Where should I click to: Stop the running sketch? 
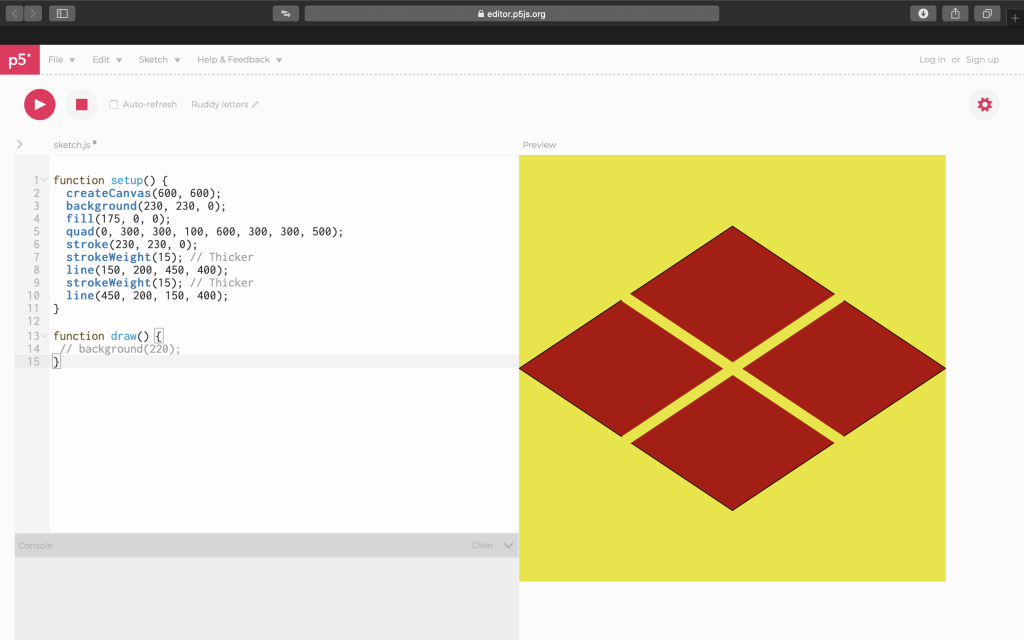pos(82,104)
